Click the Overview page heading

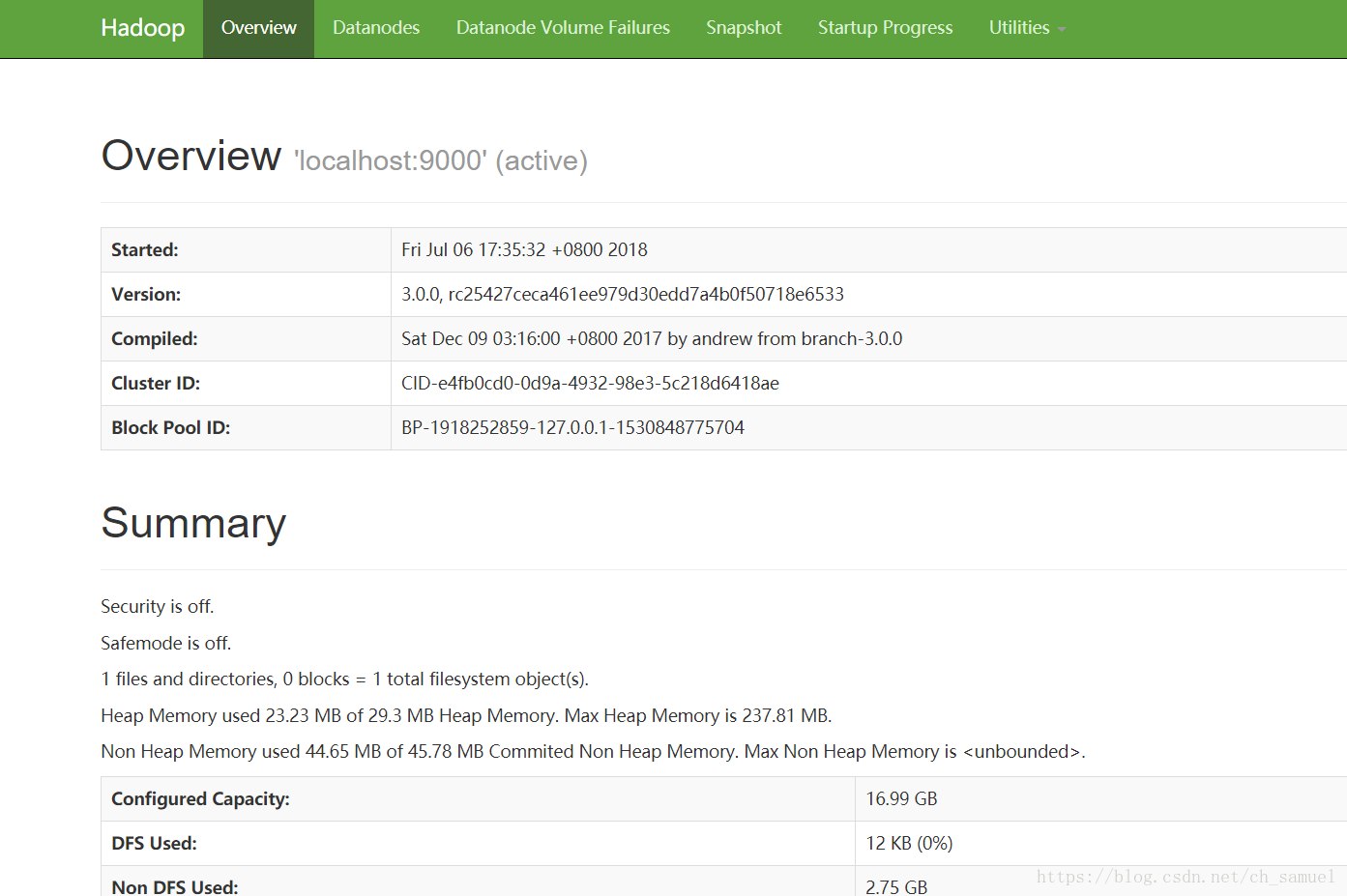(x=191, y=156)
